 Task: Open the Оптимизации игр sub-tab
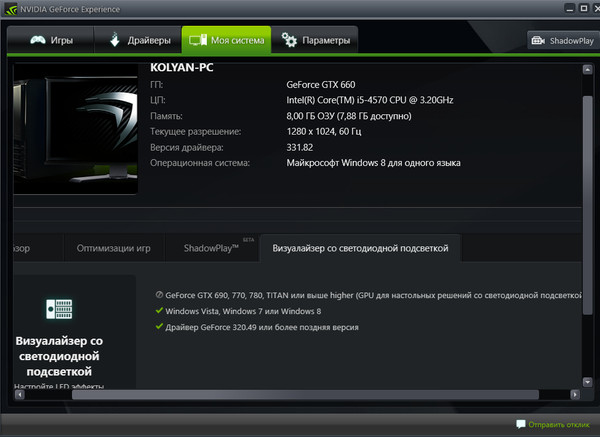coord(114,248)
